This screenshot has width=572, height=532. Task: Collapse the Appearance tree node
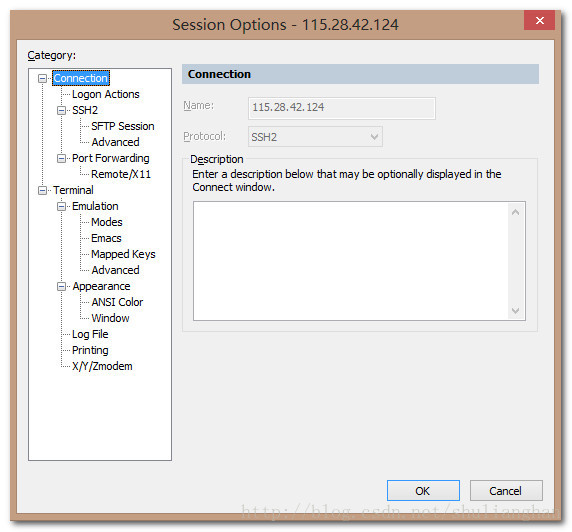coord(61,286)
